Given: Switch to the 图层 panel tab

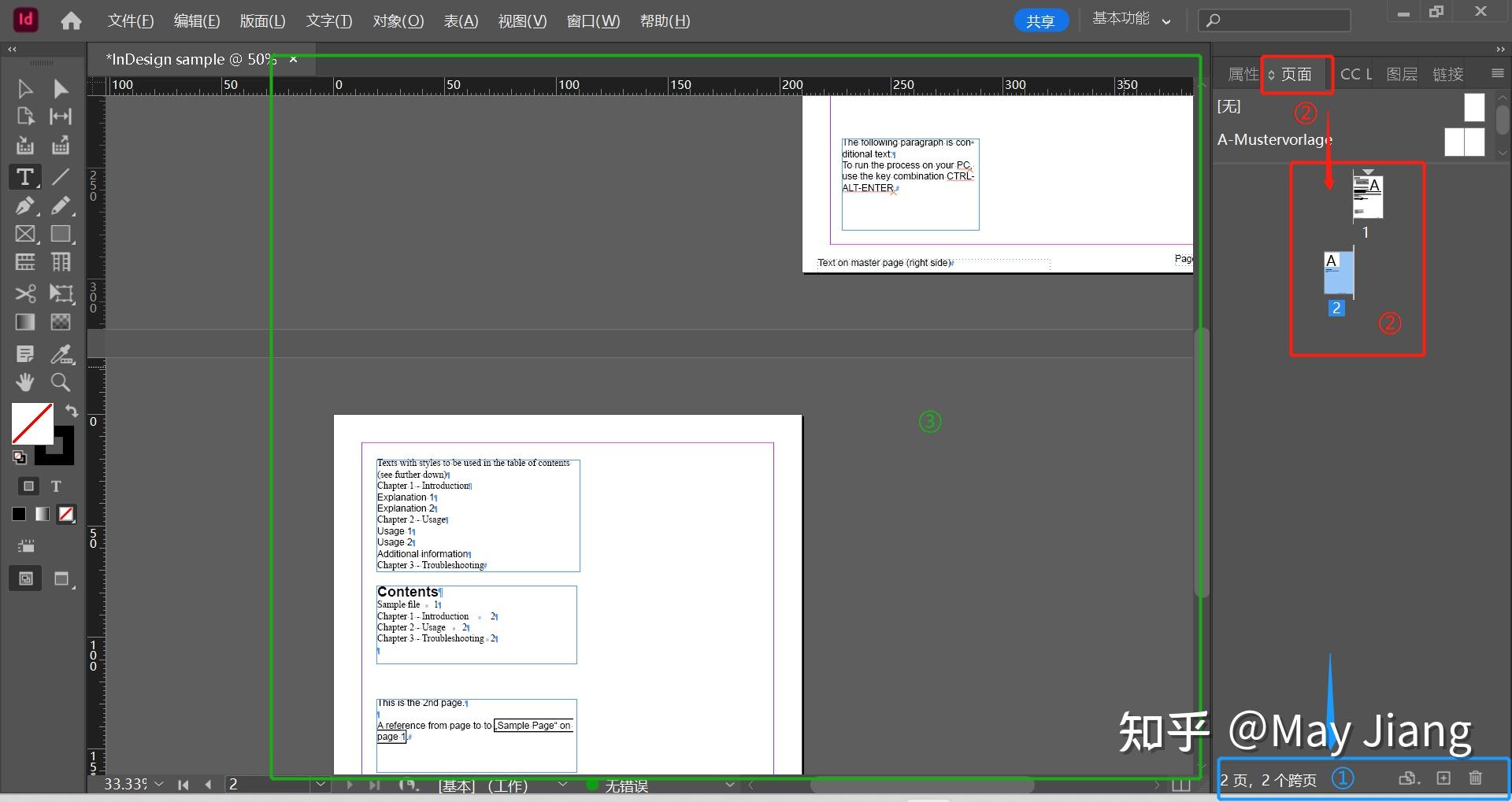Looking at the screenshot, I should coord(1402,73).
